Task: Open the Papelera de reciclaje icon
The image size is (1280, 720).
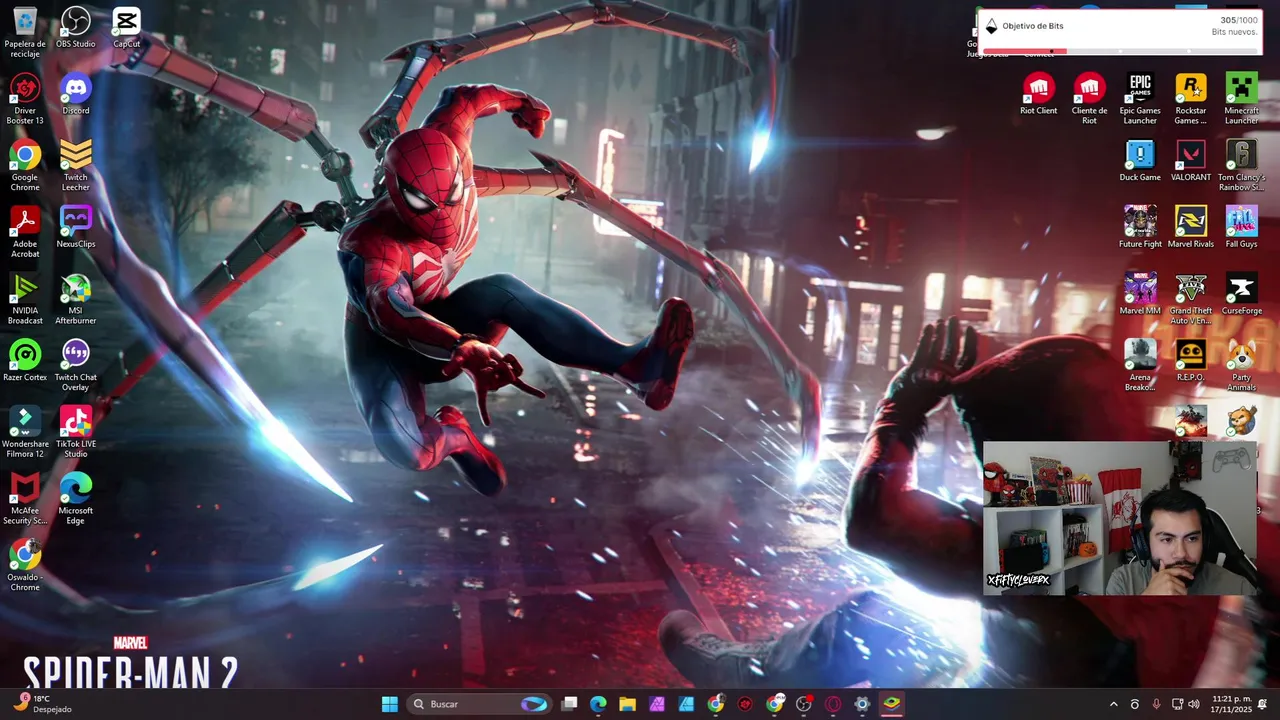Action: 25,31
